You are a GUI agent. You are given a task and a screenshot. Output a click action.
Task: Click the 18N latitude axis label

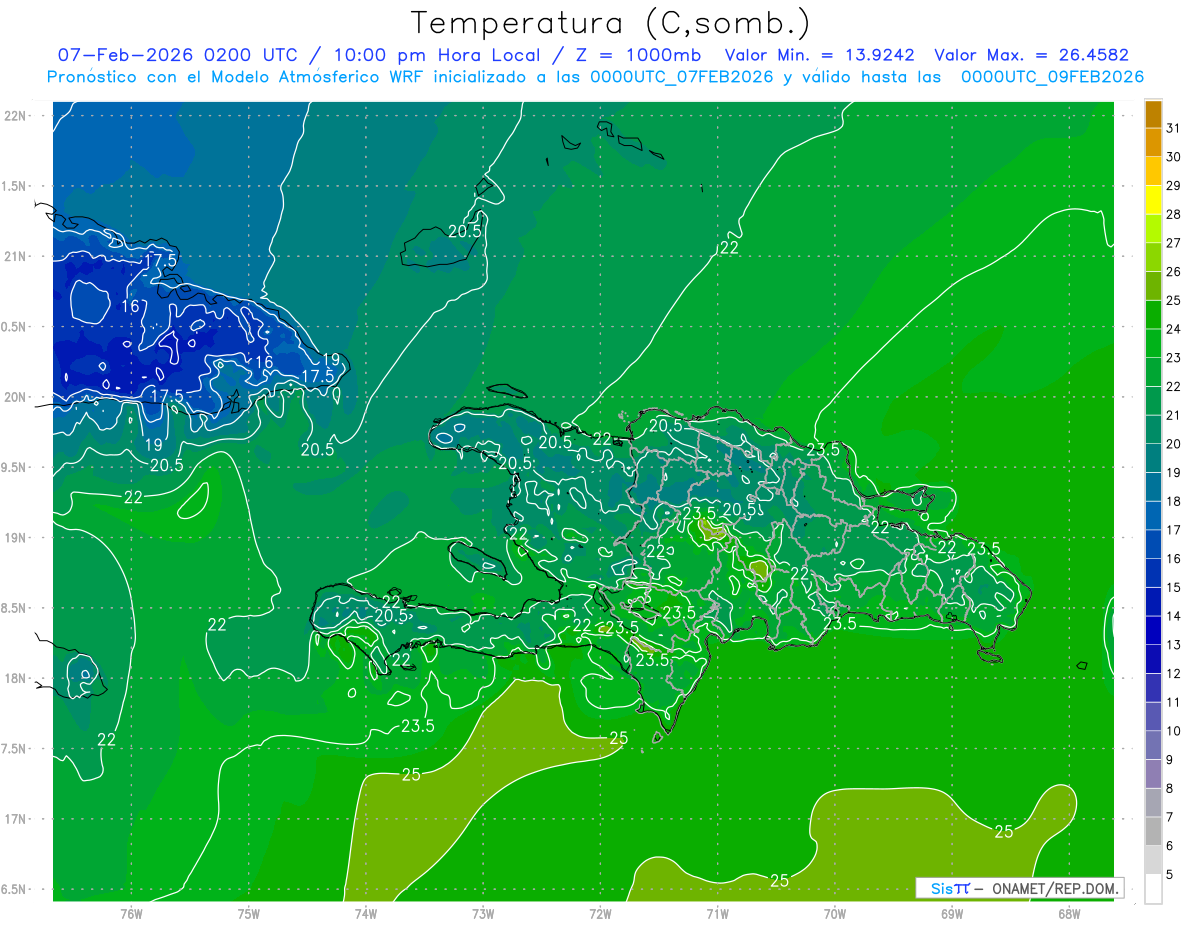pyautogui.click(x=15, y=678)
